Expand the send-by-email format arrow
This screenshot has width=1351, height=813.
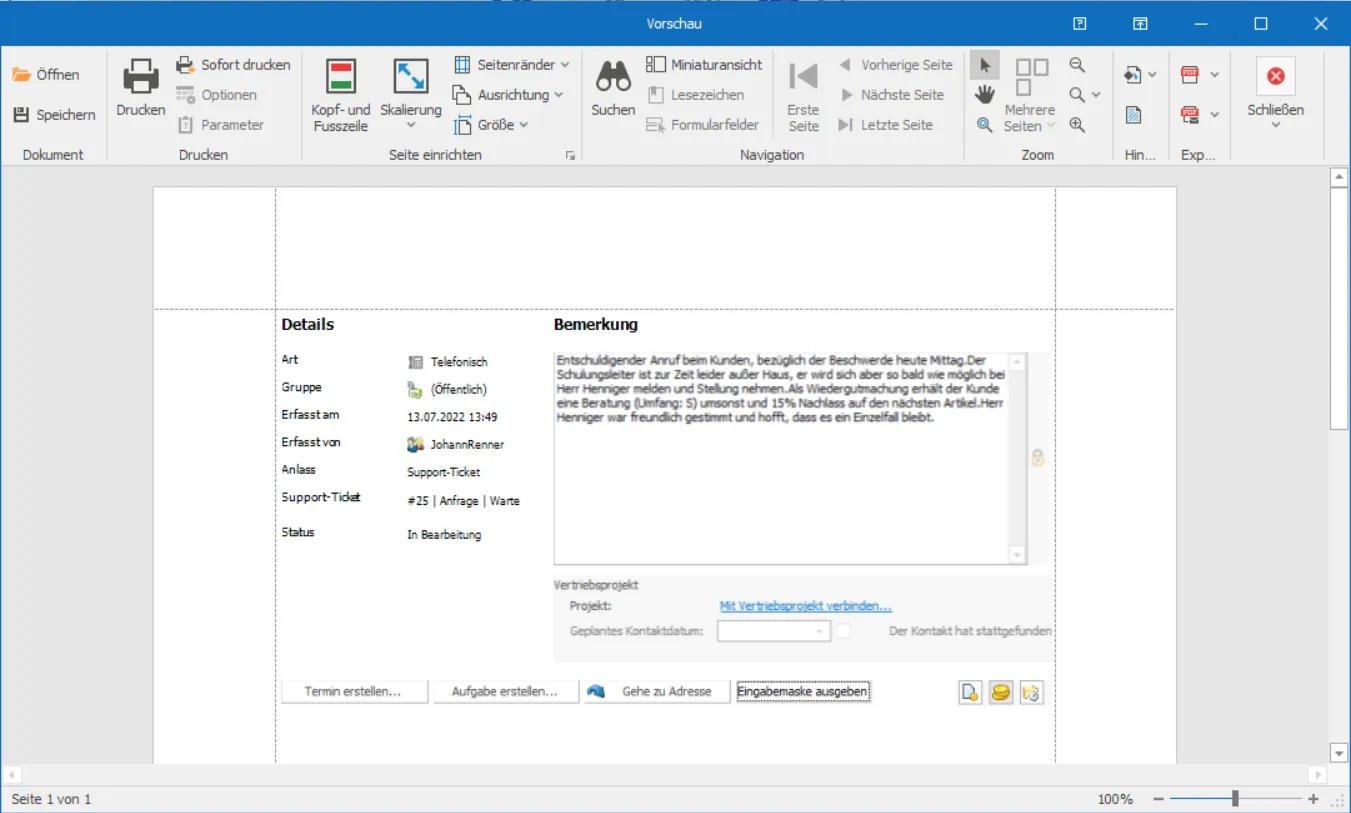[x=1214, y=115]
